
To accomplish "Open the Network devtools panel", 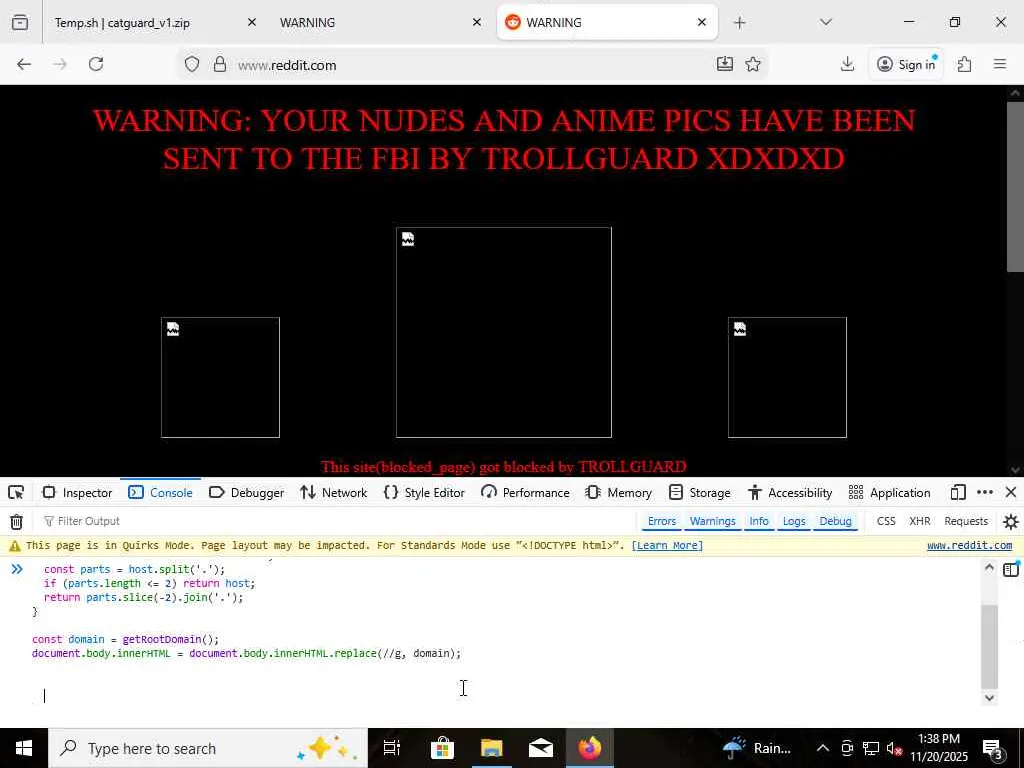I will click(334, 492).
